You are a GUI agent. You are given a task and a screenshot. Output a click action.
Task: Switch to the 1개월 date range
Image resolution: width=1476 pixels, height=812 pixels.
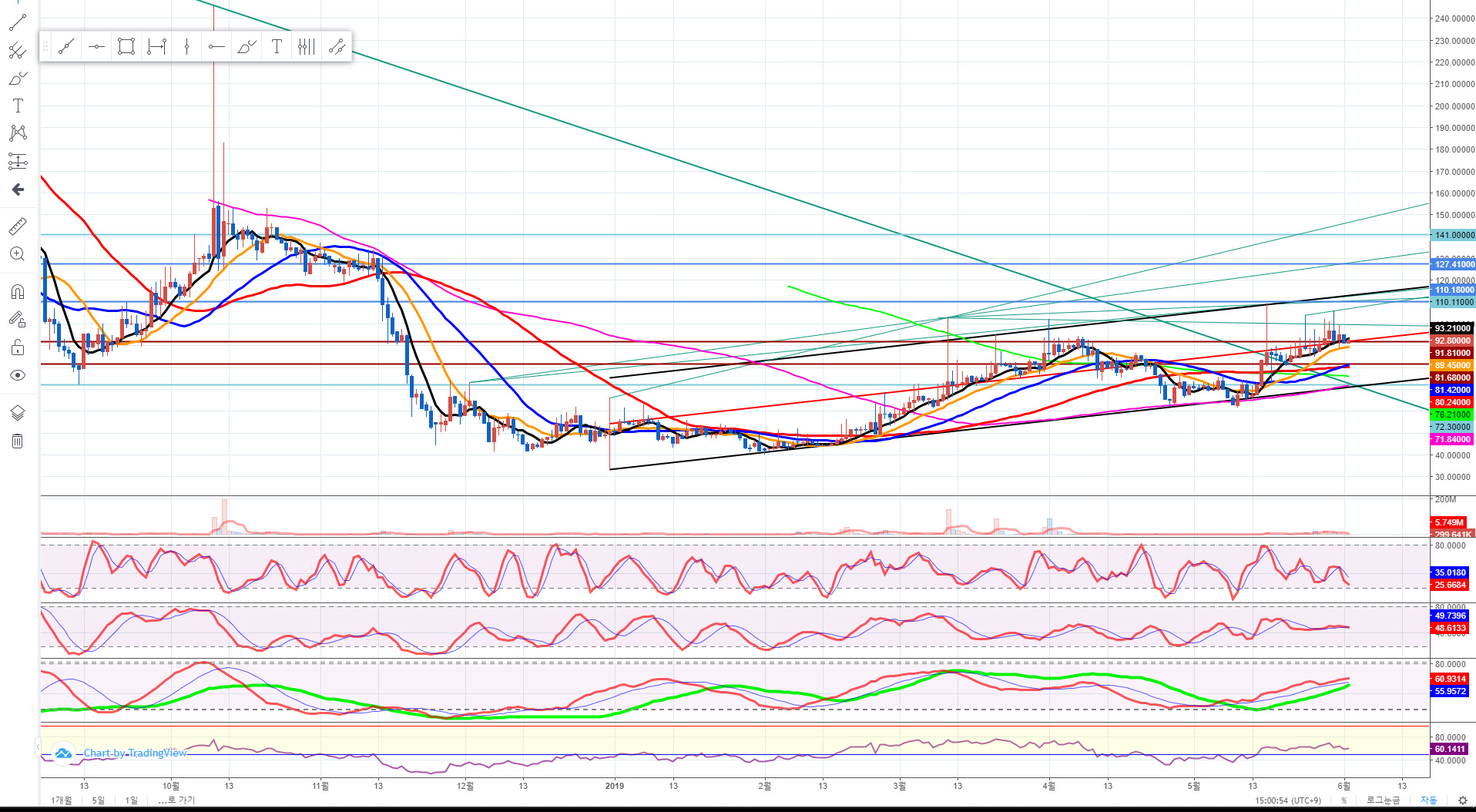click(62, 800)
